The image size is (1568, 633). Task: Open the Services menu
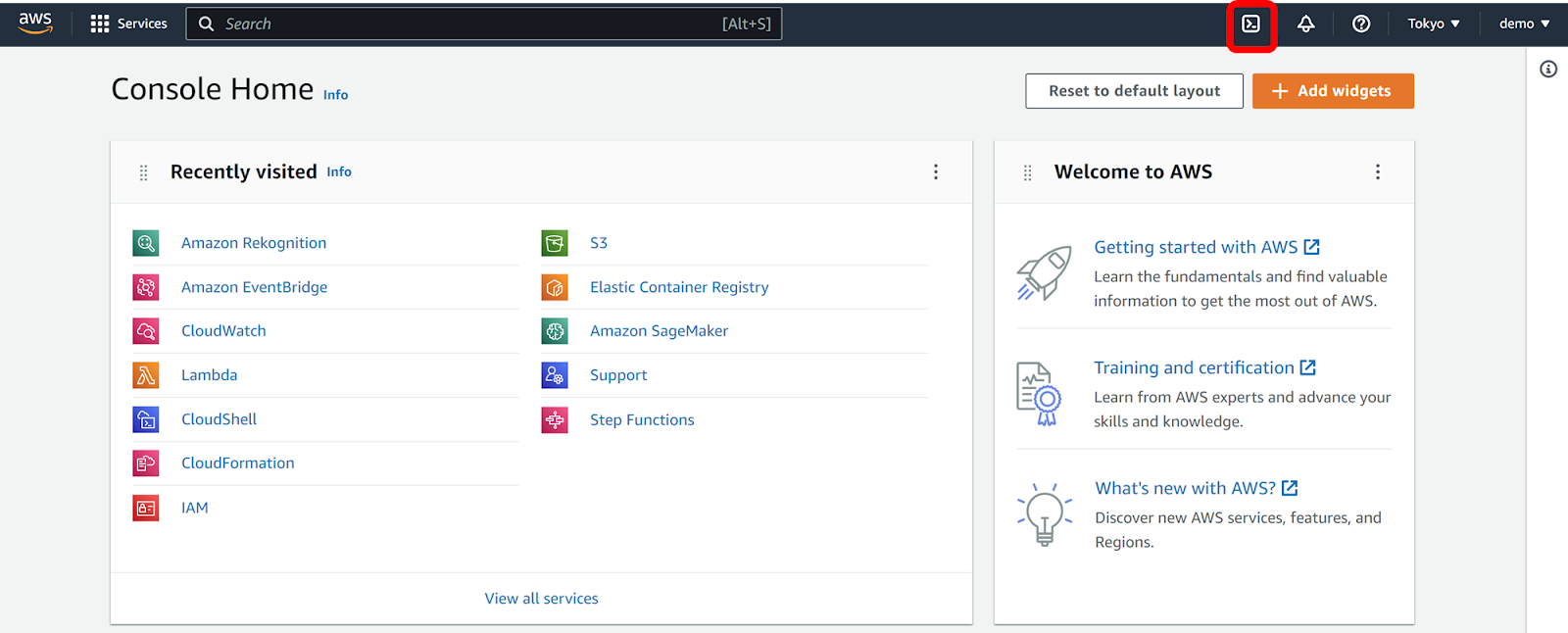point(128,24)
